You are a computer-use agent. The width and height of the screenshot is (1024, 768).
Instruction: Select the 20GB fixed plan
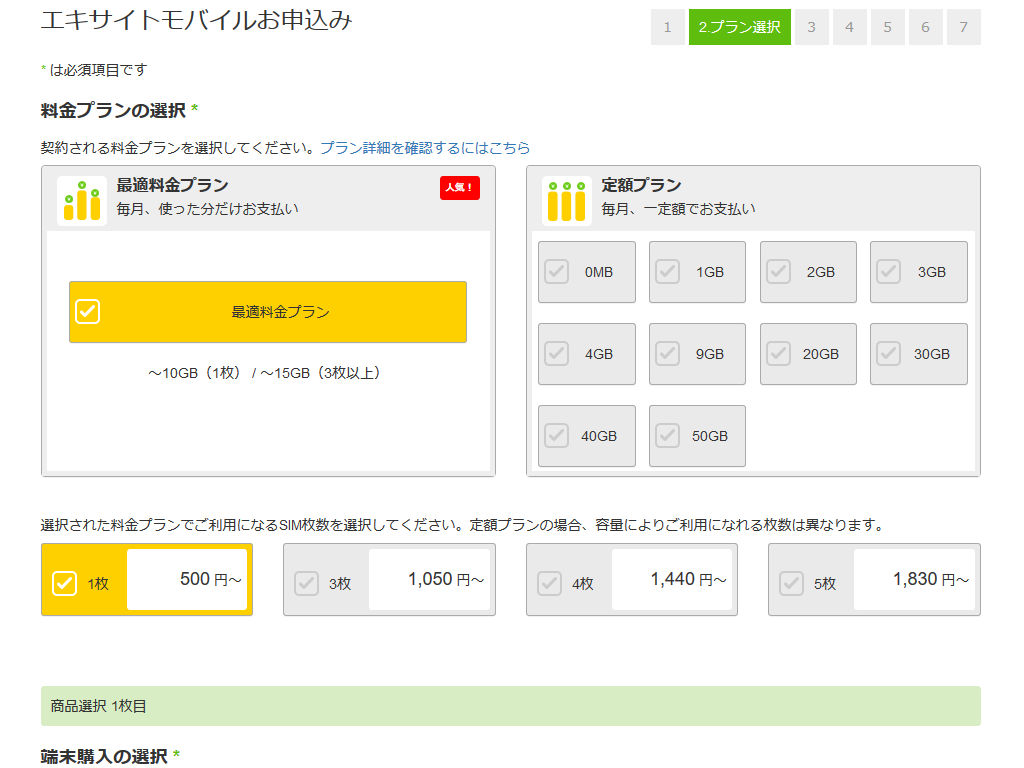click(808, 354)
